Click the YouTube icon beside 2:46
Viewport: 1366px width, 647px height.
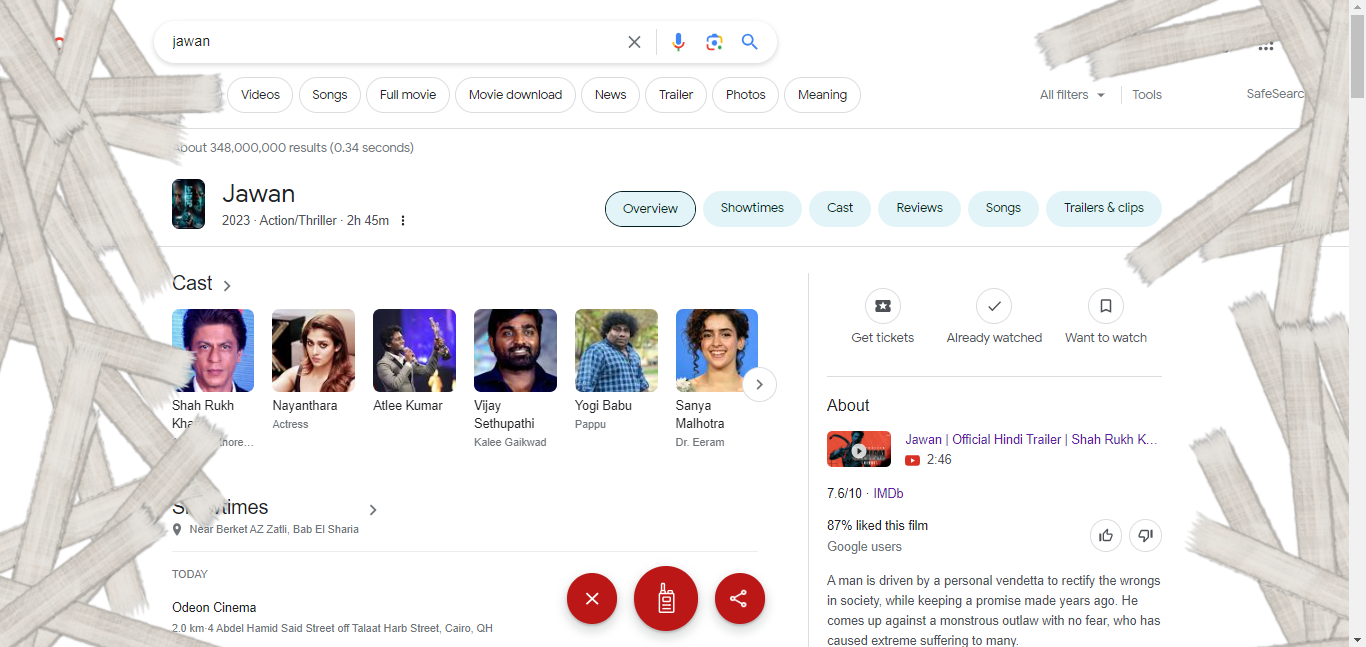pyautogui.click(x=912, y=460)
